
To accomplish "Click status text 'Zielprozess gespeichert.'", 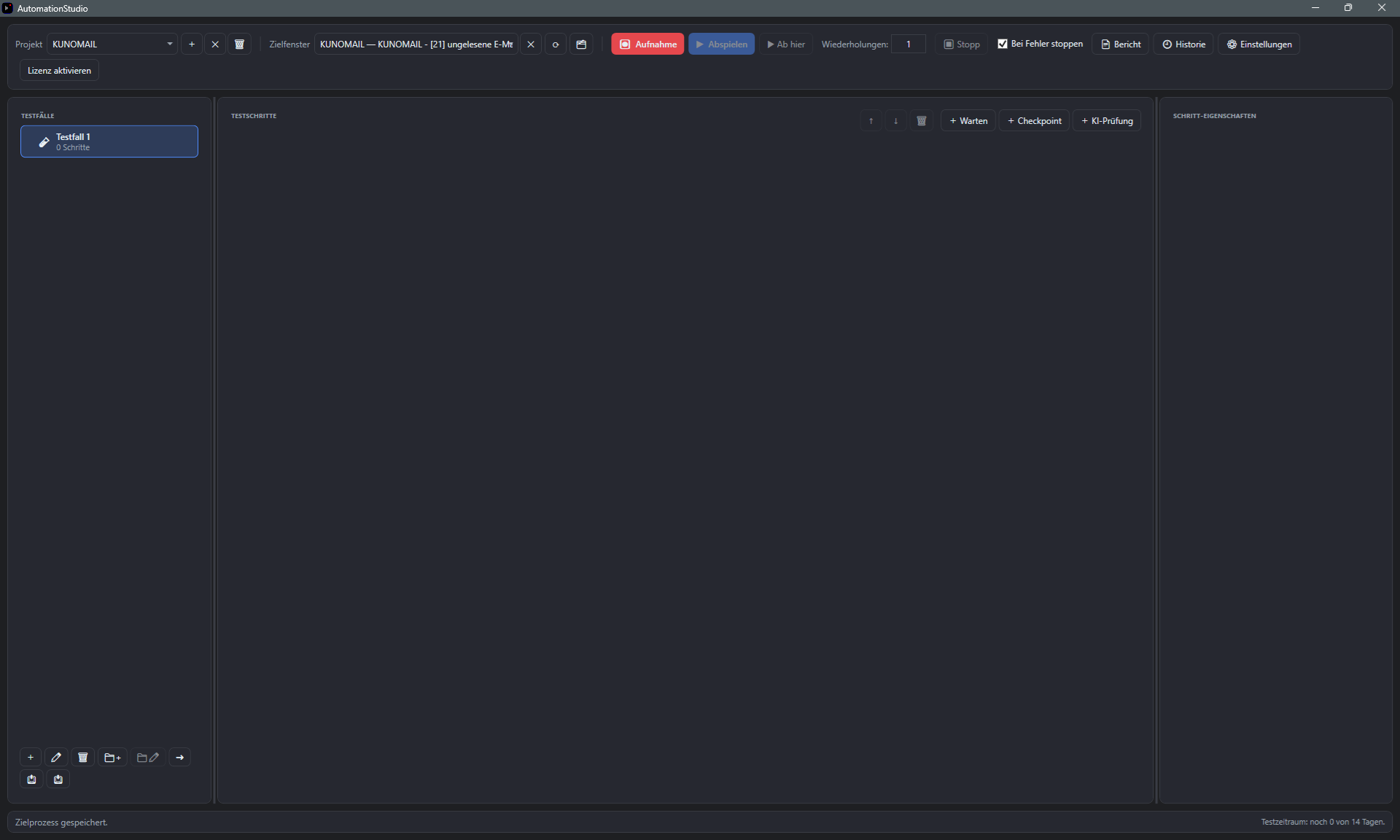I will 61,822.
